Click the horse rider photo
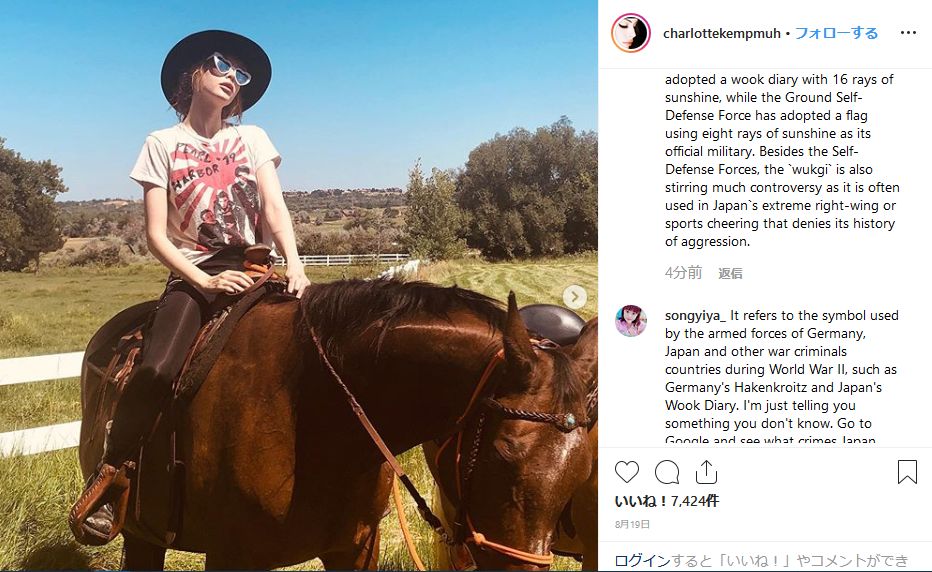 coord(299,286)
